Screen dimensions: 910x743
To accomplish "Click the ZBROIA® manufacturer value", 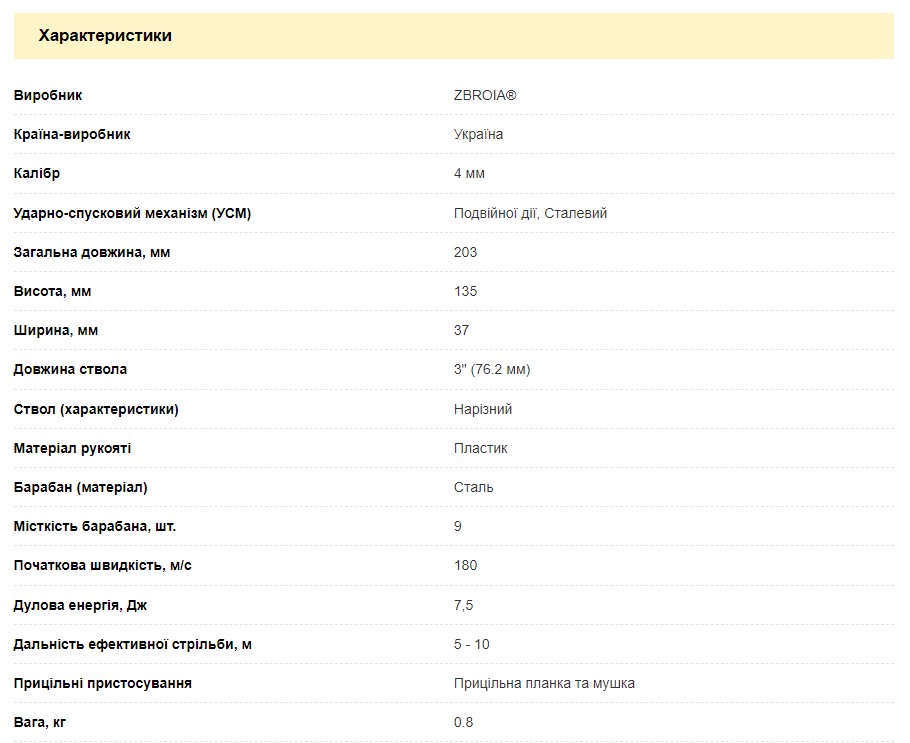I will 485,96.
